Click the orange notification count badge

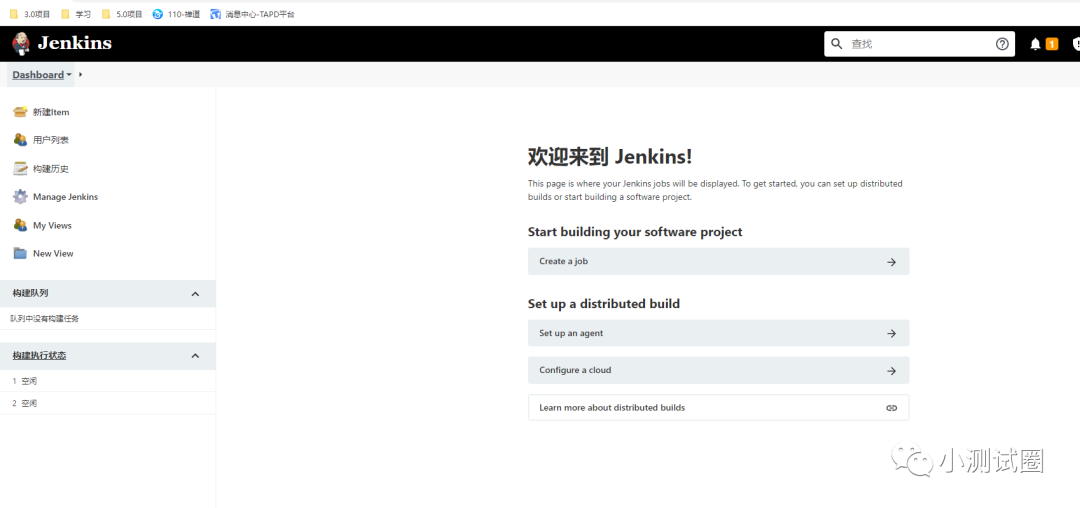coord(1052,44)
